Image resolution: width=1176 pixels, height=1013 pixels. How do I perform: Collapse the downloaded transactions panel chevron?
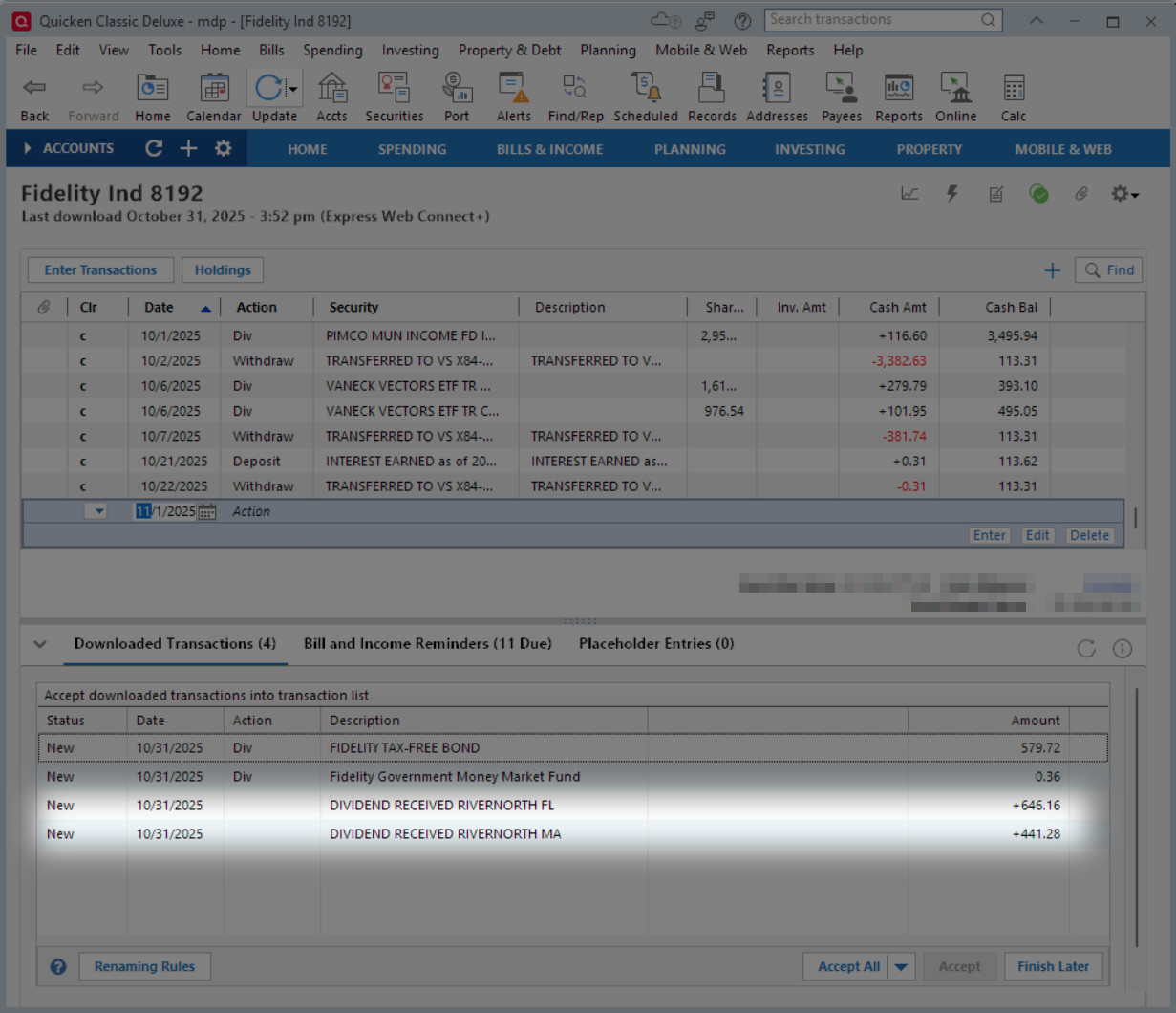pyautogui.click(x=40, y=644)
